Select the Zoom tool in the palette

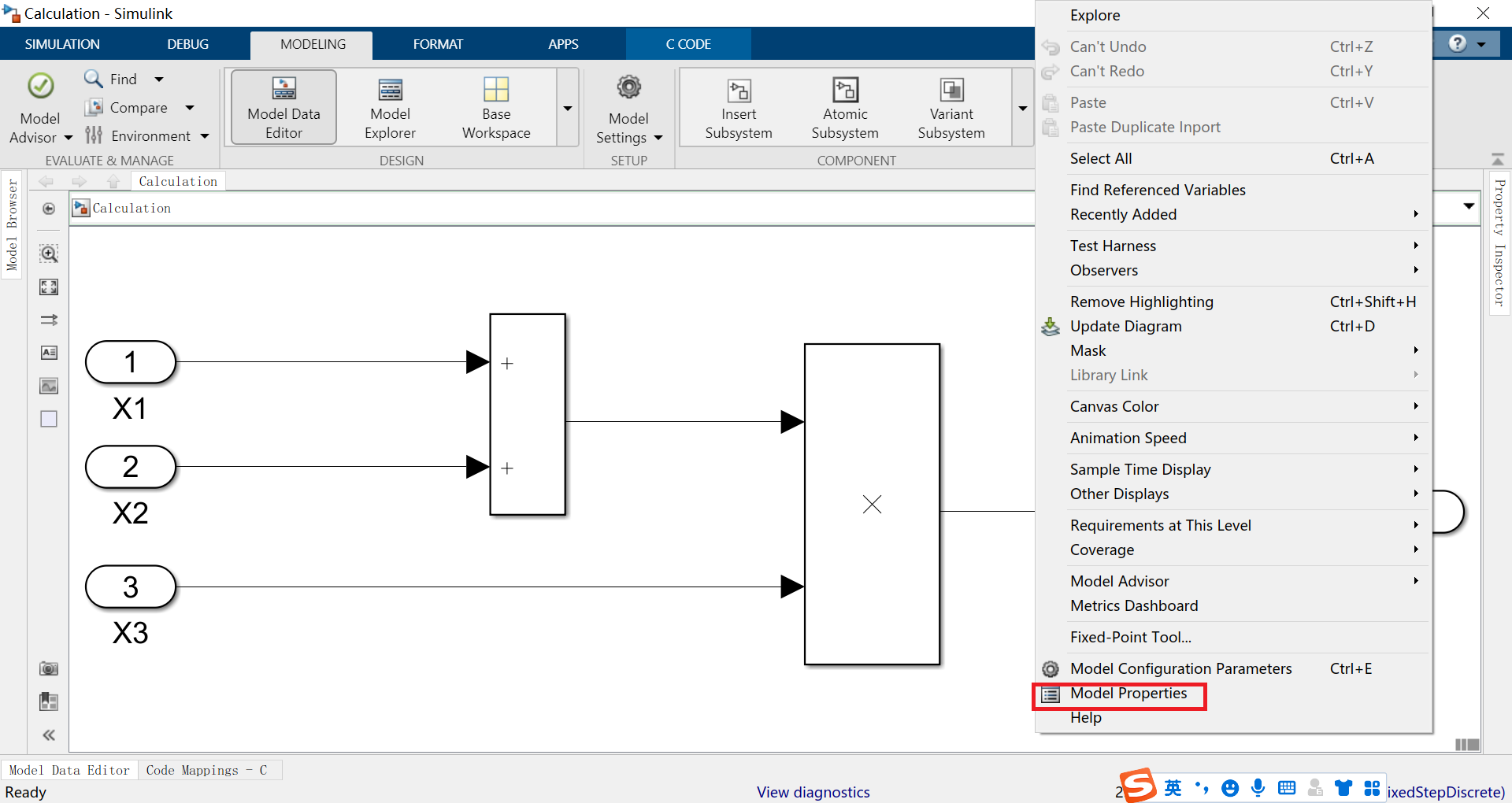point(49,253)
